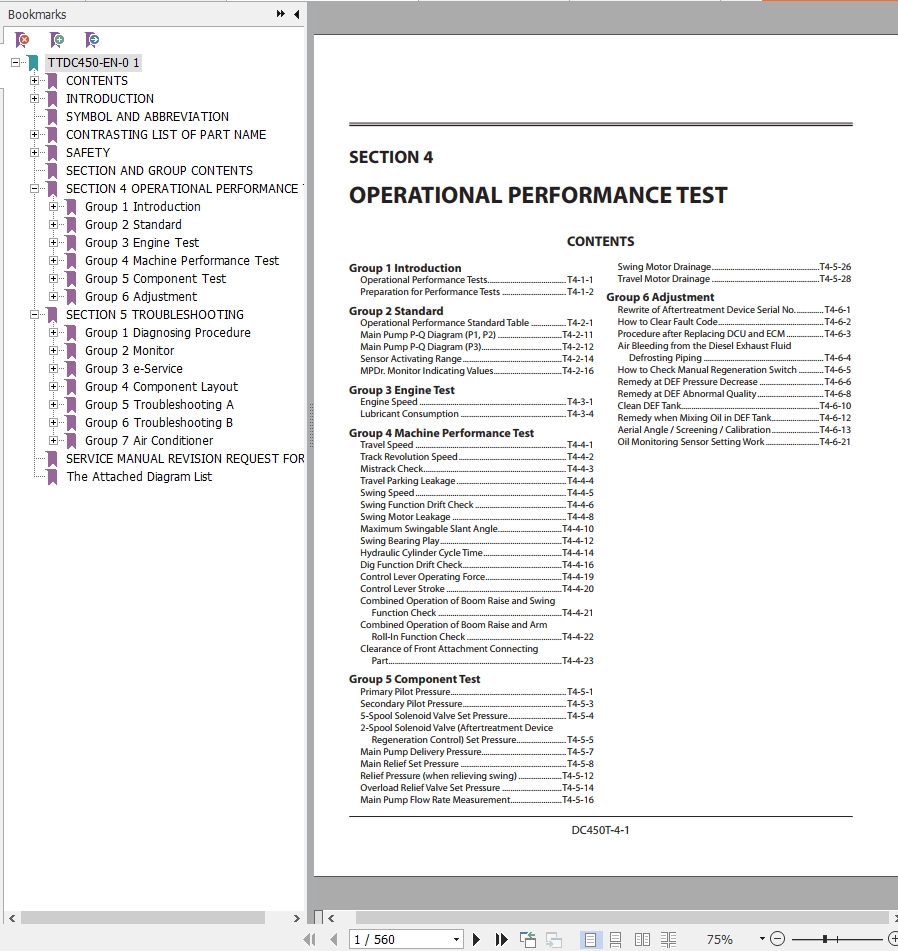Click the zoom slider handle
This screenshot has width=898, height=951.
click(x=825, y=939)
